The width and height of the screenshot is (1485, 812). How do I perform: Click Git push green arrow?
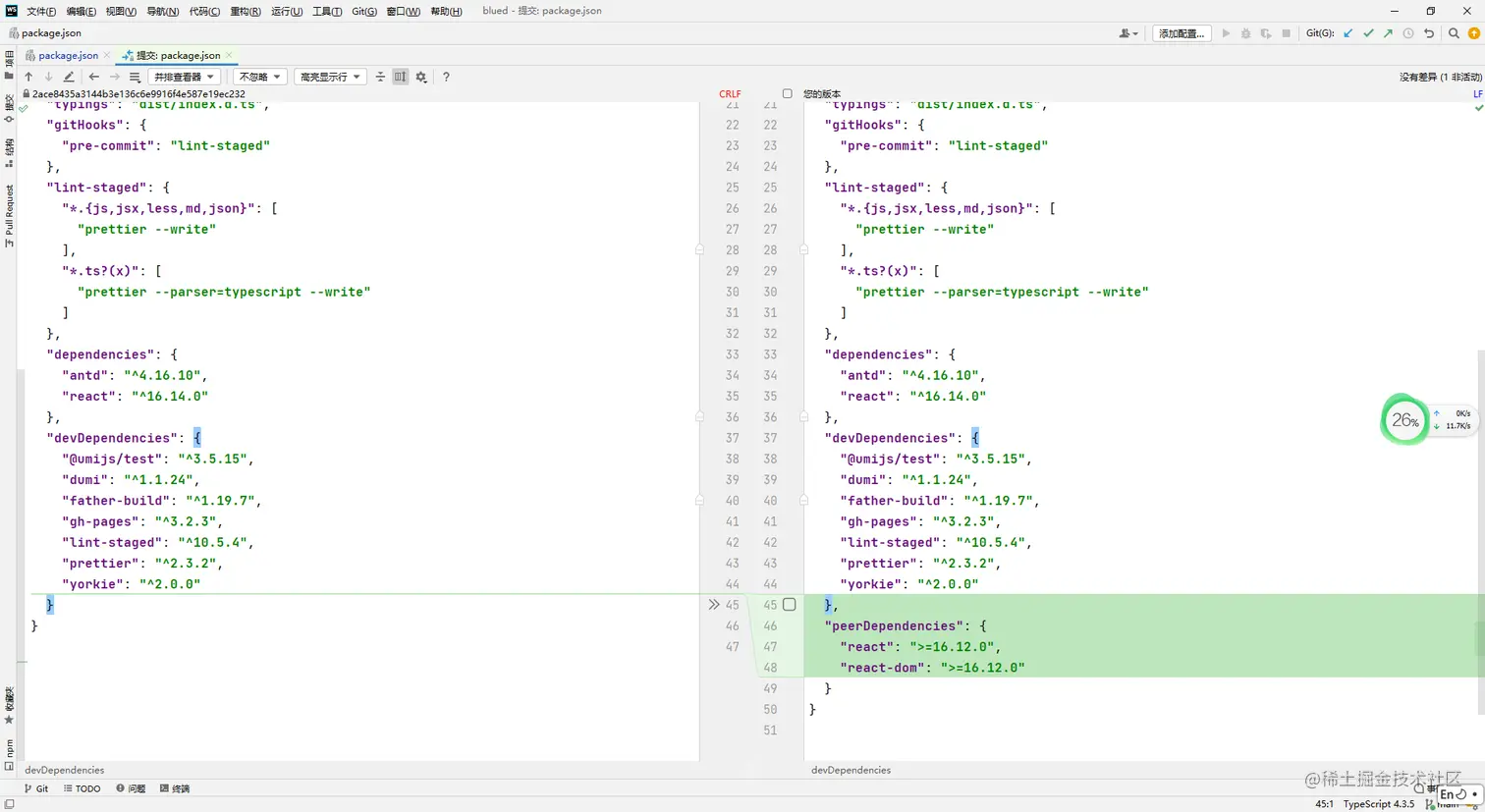1388,33
